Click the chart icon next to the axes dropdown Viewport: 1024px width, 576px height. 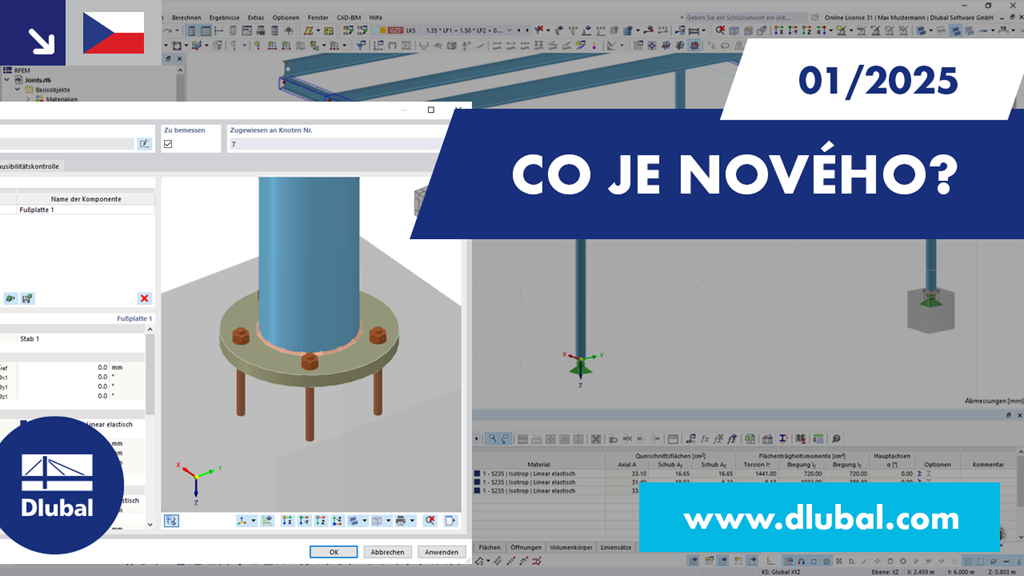tap(267, 520)
